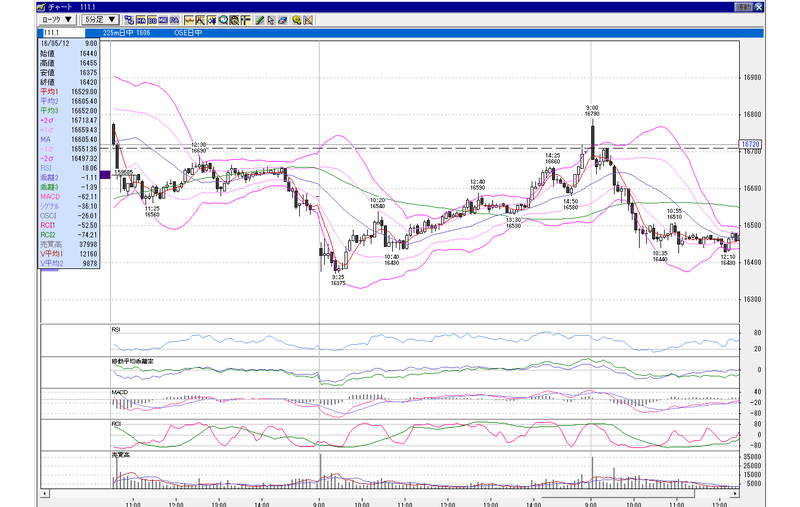Viewport: 800px width, 507px height.
Task: Toggle the MA moving average indicator icon
Action: point(141,20)
